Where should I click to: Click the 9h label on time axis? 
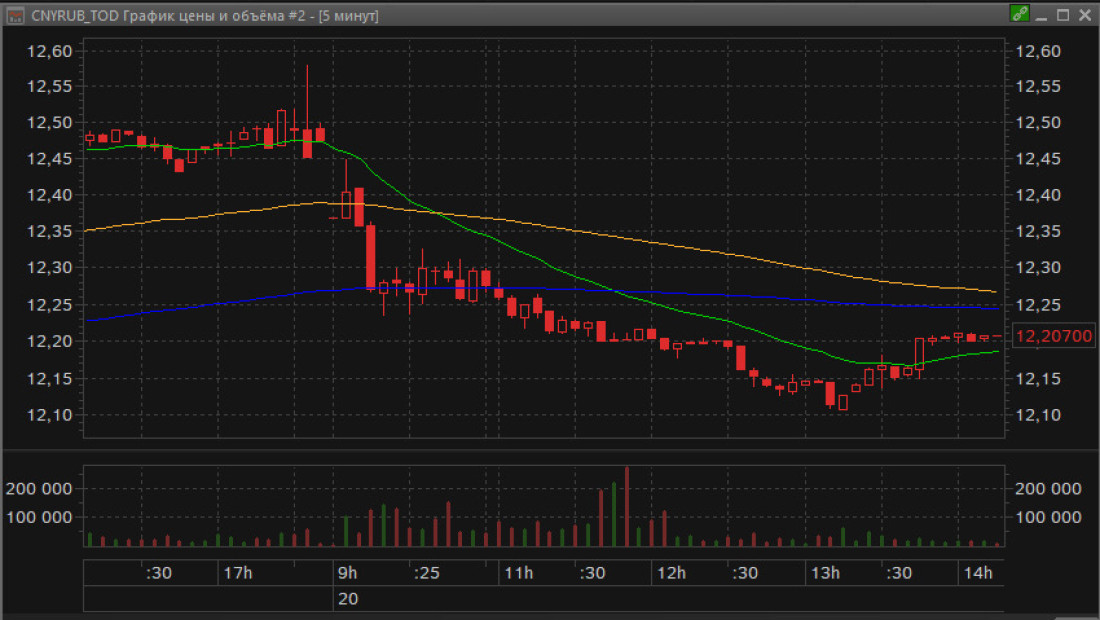(347, 573)
